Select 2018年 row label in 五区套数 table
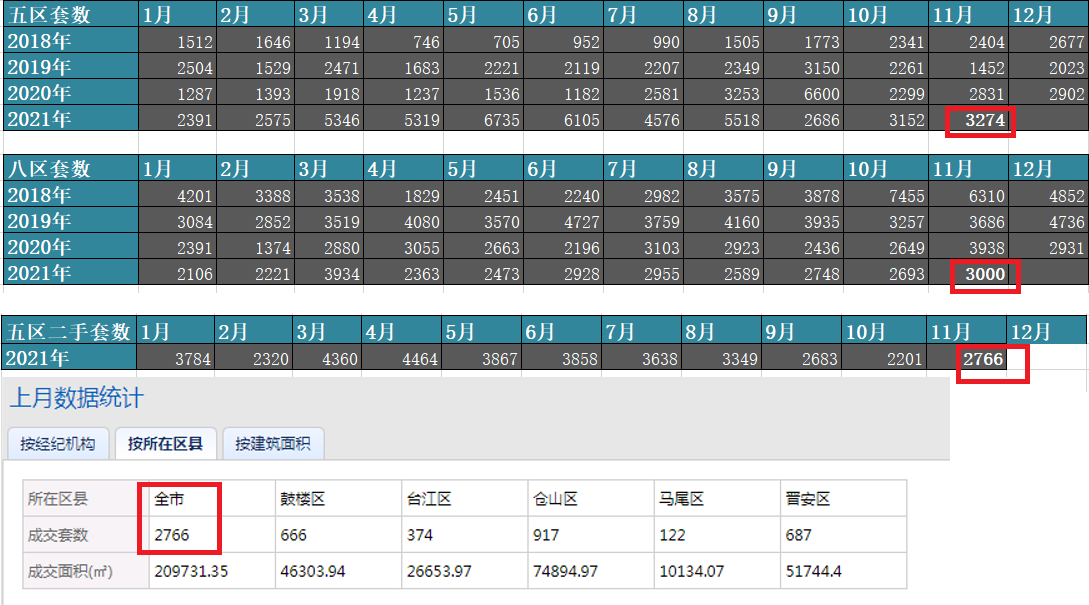The width and height of the screenshot is (1089, 605). (x=71, y=40)
